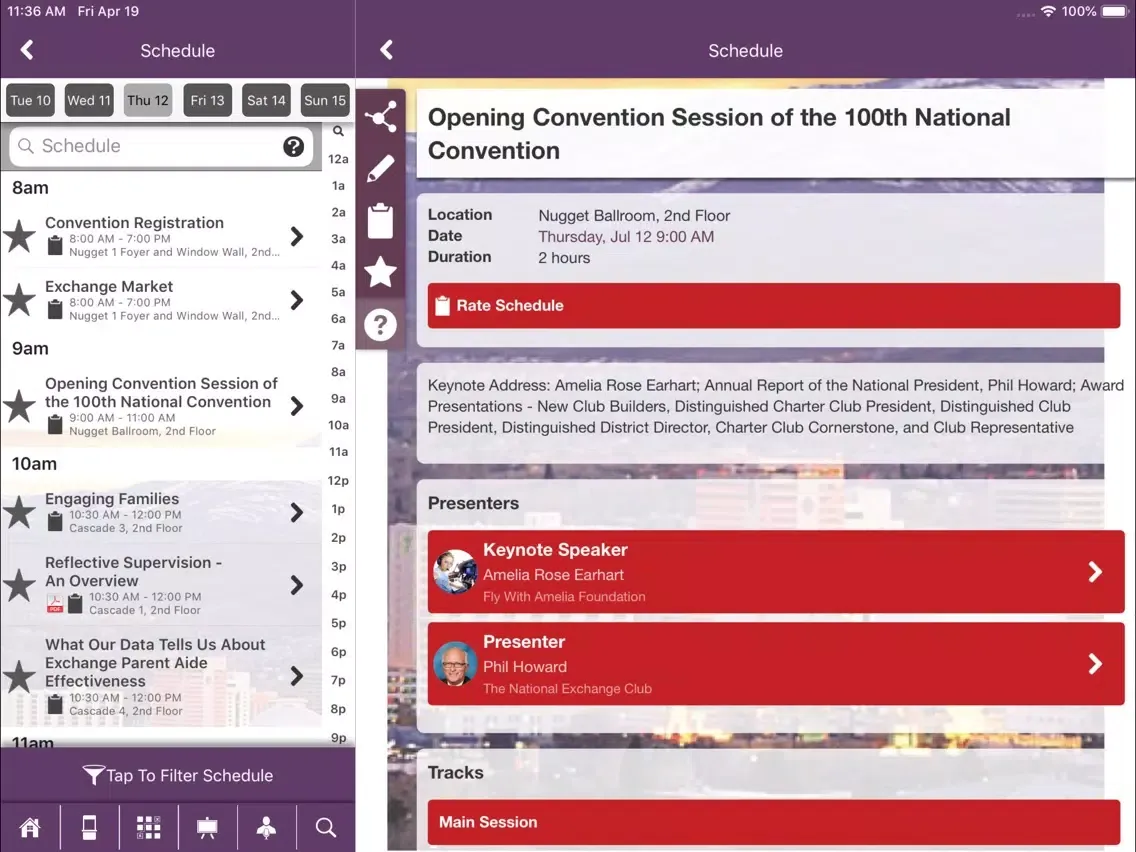1136x852 pixels.
Task: Tap the white star favorite icon
Action: 380,272
